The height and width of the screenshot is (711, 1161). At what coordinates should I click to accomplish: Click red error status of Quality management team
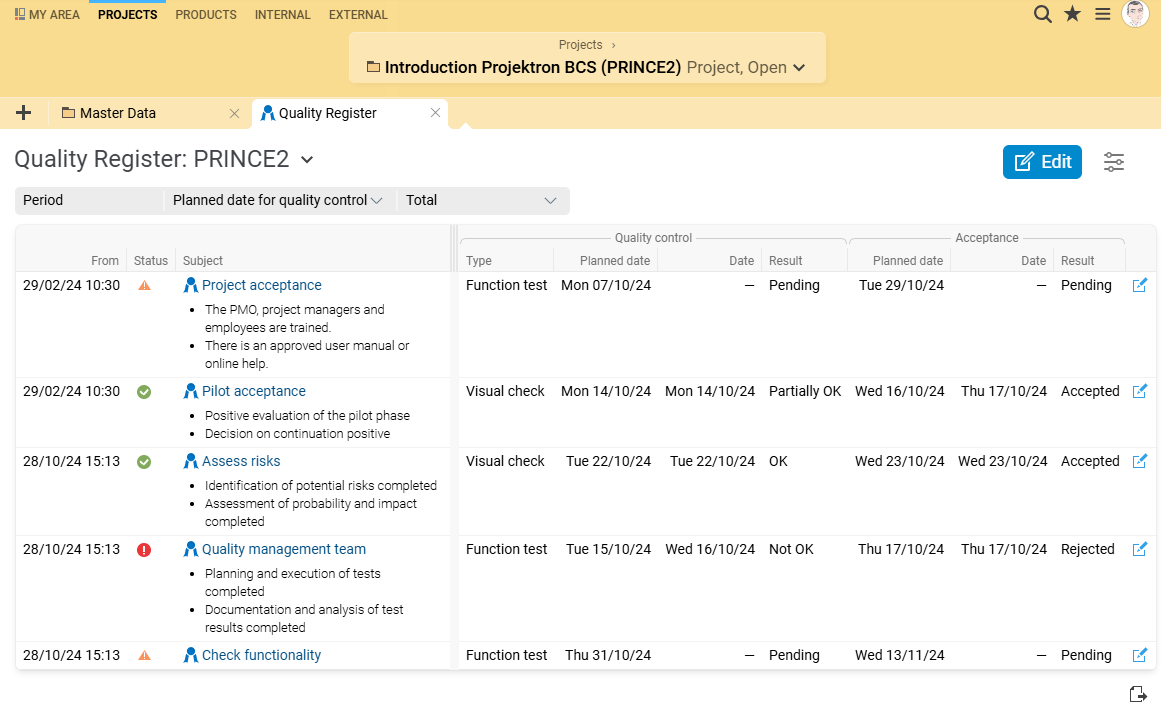144,550
